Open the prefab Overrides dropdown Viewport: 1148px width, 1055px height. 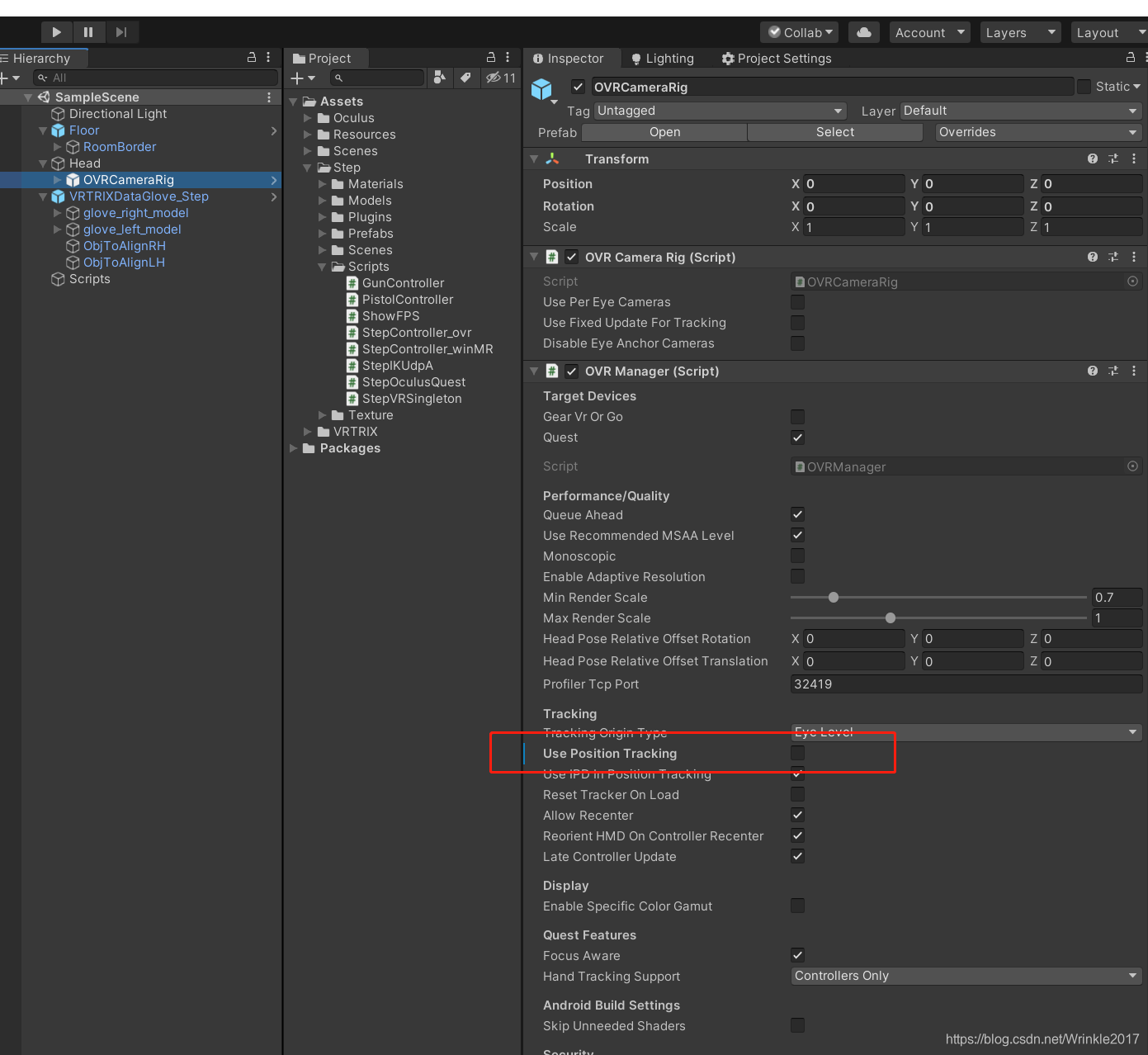(1039, 132)
